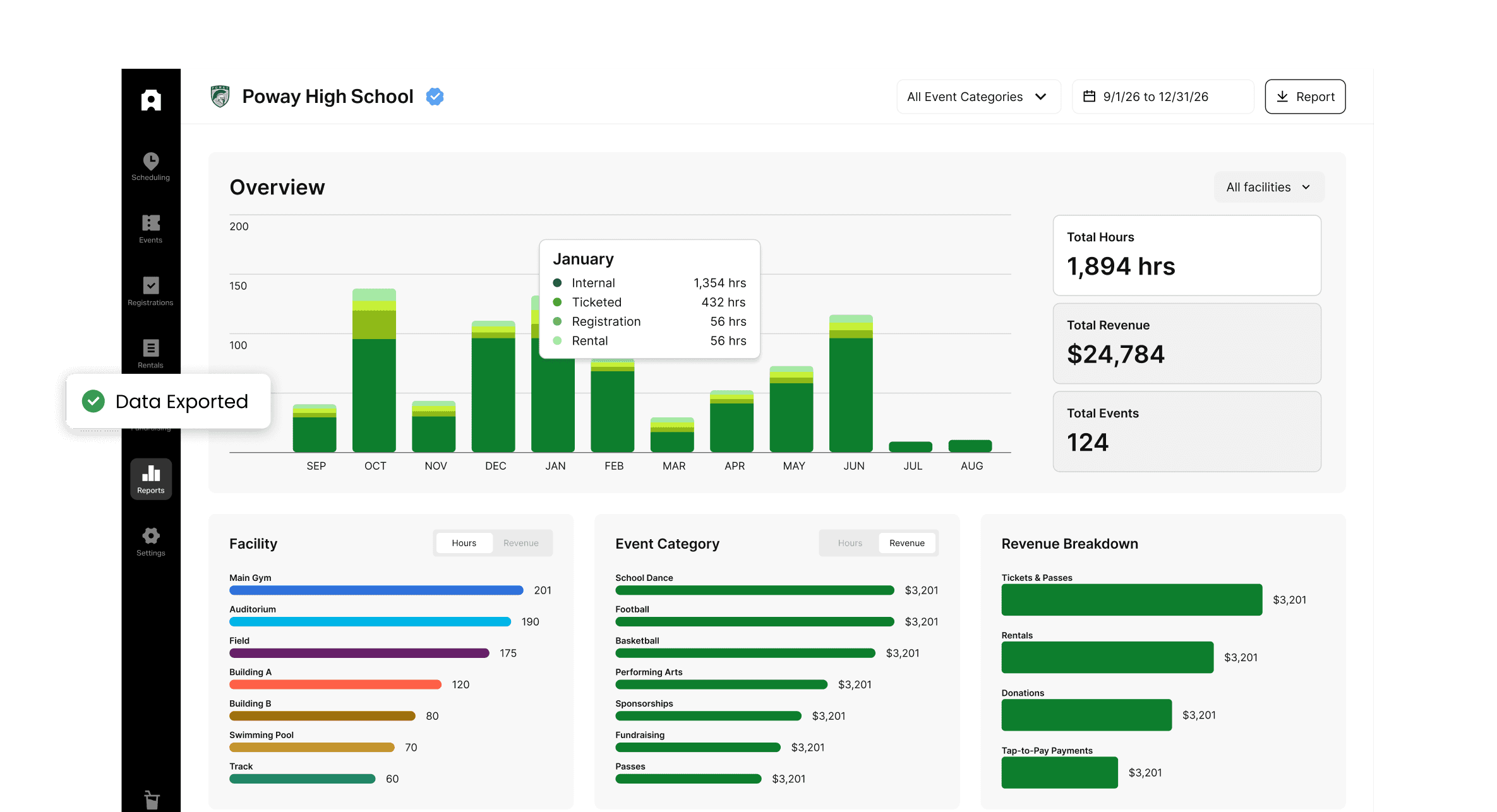Open the date range picker 9/1/26 to 12/31/26
The width and height of the screenshot is (1497, 812).
click(x=1162, y=97)
